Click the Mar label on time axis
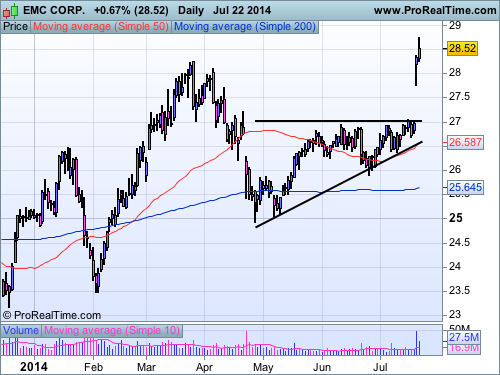500x375 pixels. click(146, 367)
